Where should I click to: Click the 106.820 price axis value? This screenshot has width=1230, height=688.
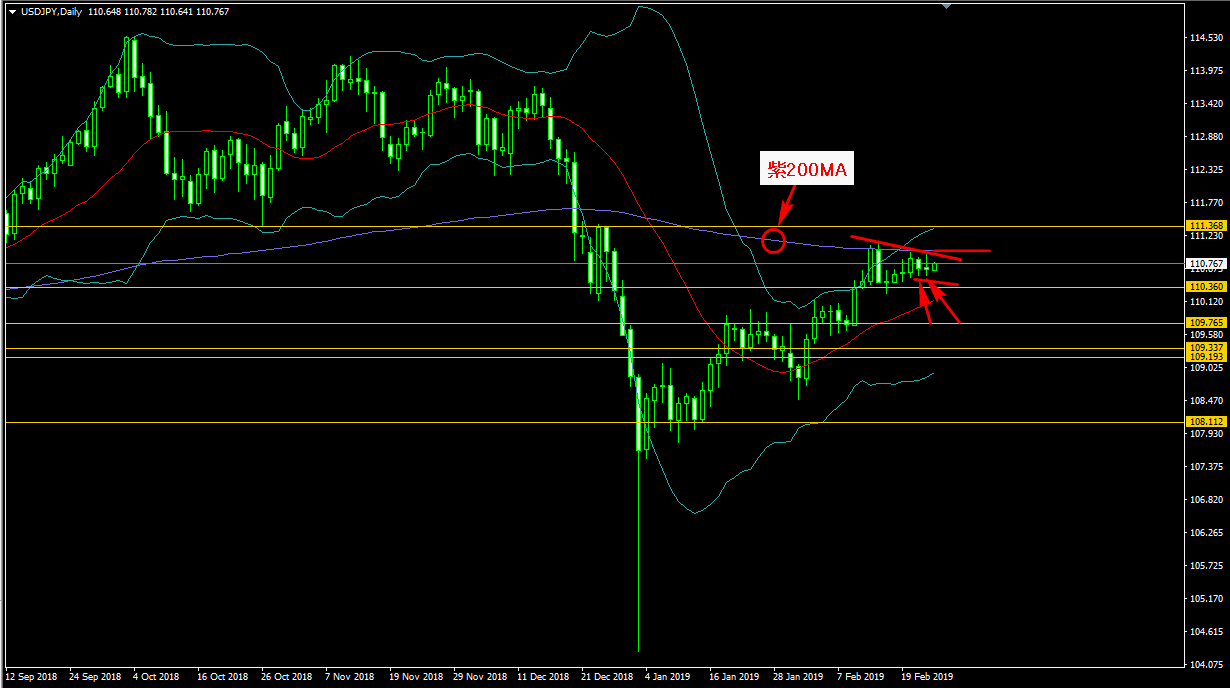click(x=1206, y=500)
